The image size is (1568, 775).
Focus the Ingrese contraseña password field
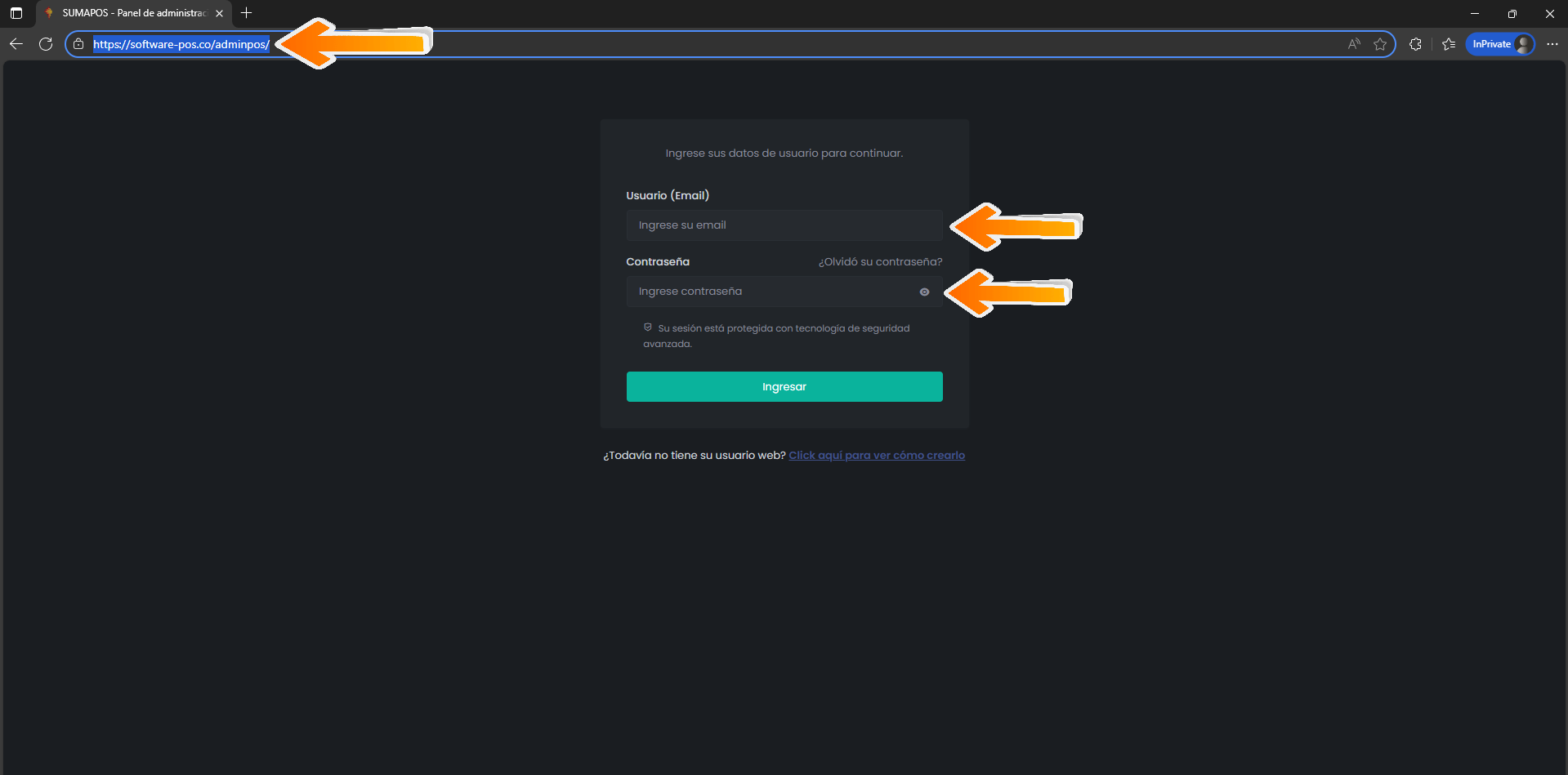768,292
